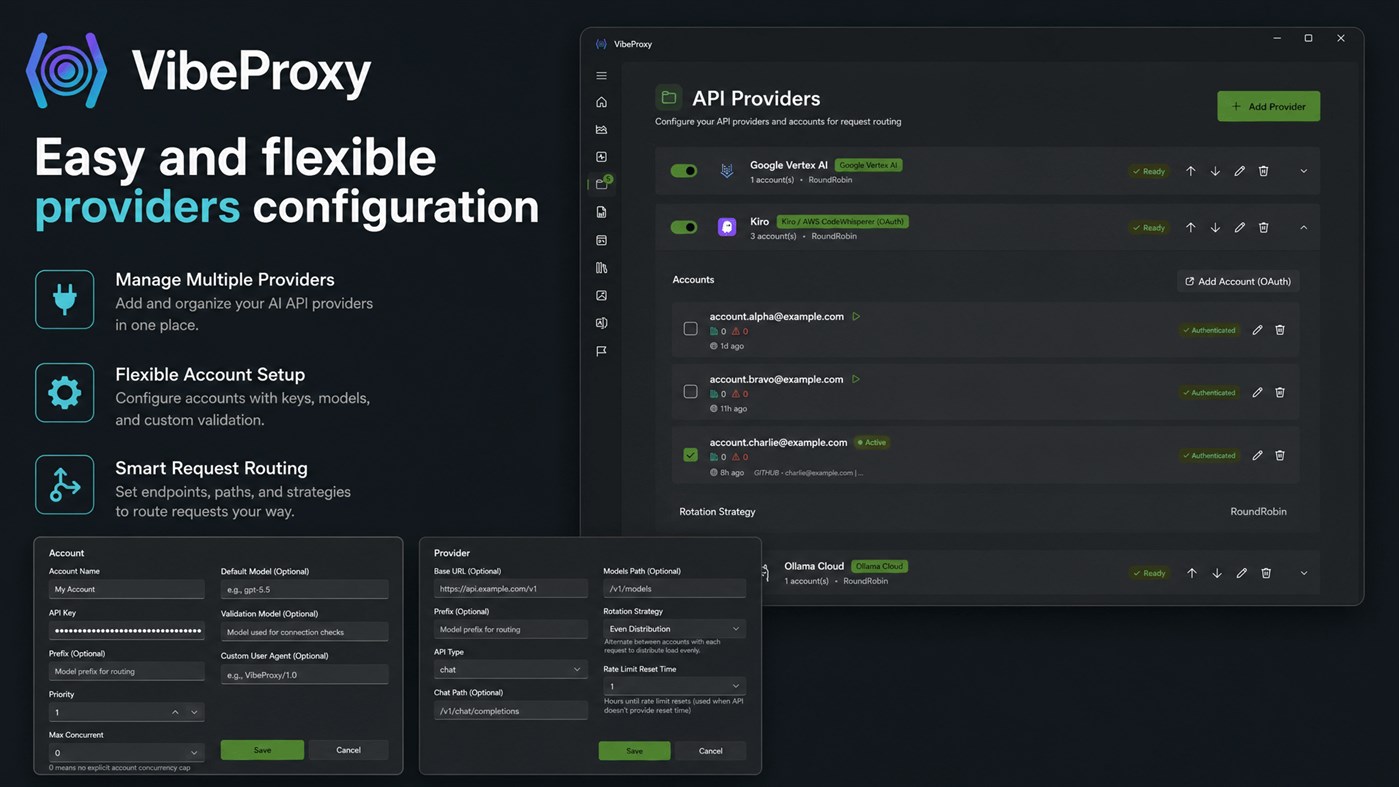This screenshot has height=787, width=1399.
Task: Open the area chart sidebar icon
Action: (x=601, y=129)
